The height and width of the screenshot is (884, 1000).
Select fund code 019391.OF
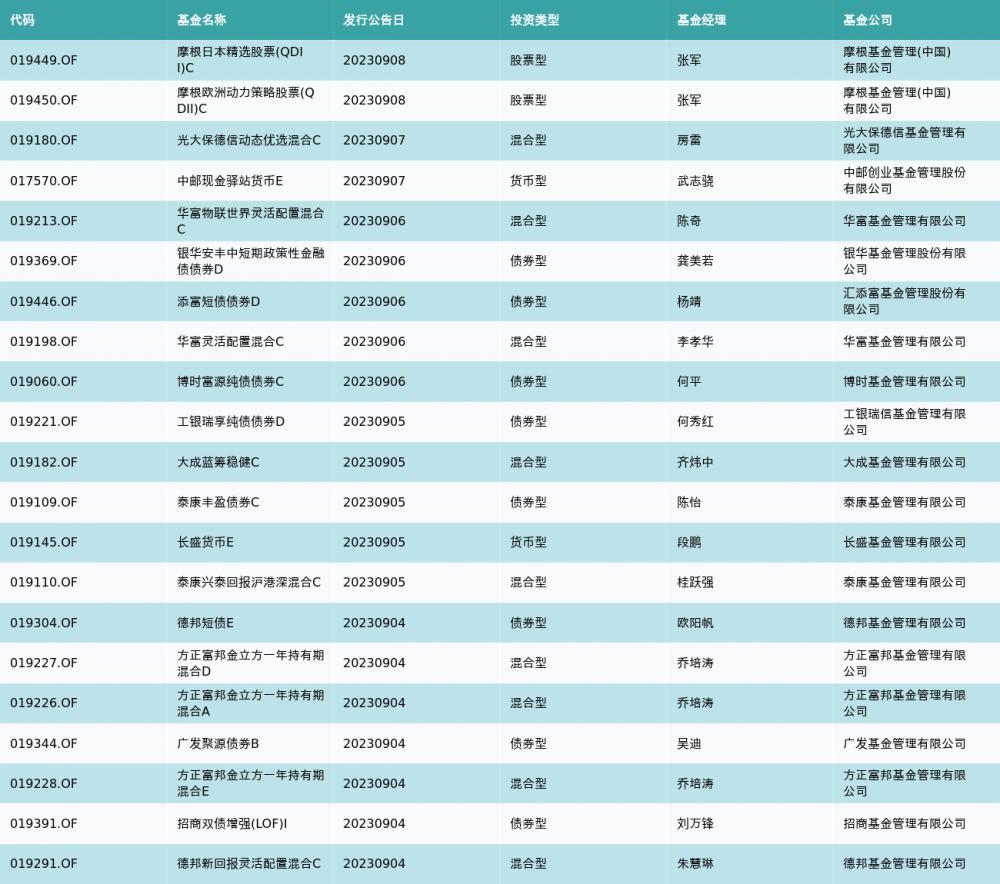pos(43,823)
